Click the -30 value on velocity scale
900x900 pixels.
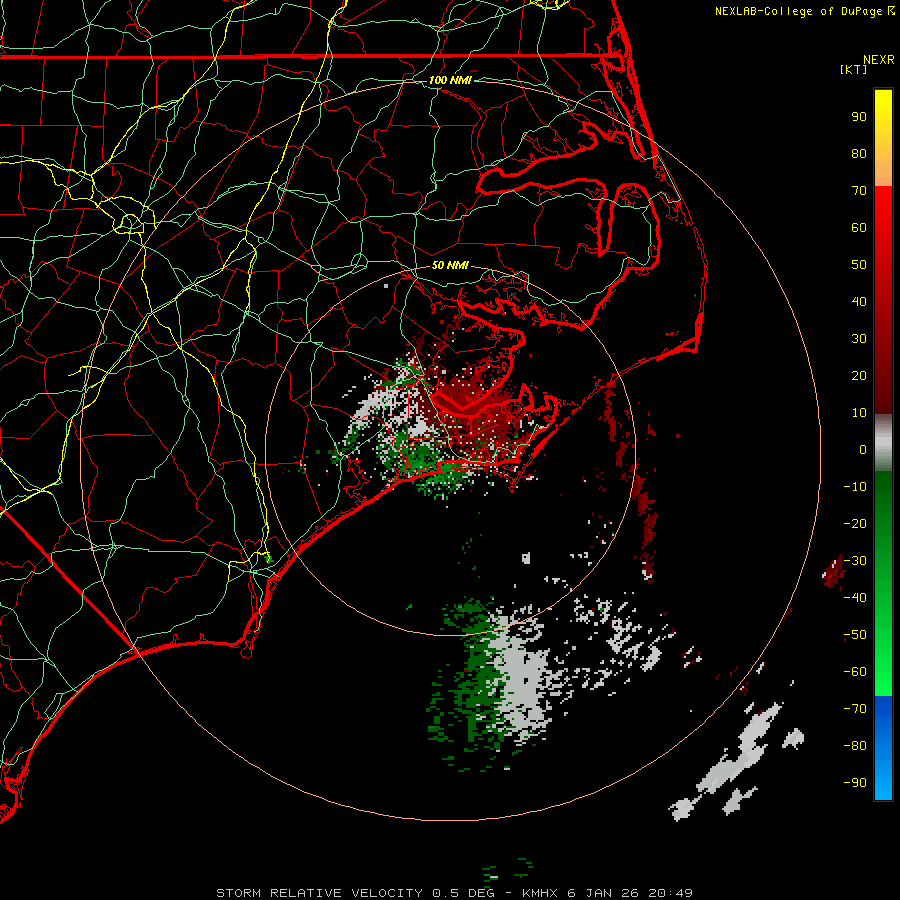(x=855, y=561)
